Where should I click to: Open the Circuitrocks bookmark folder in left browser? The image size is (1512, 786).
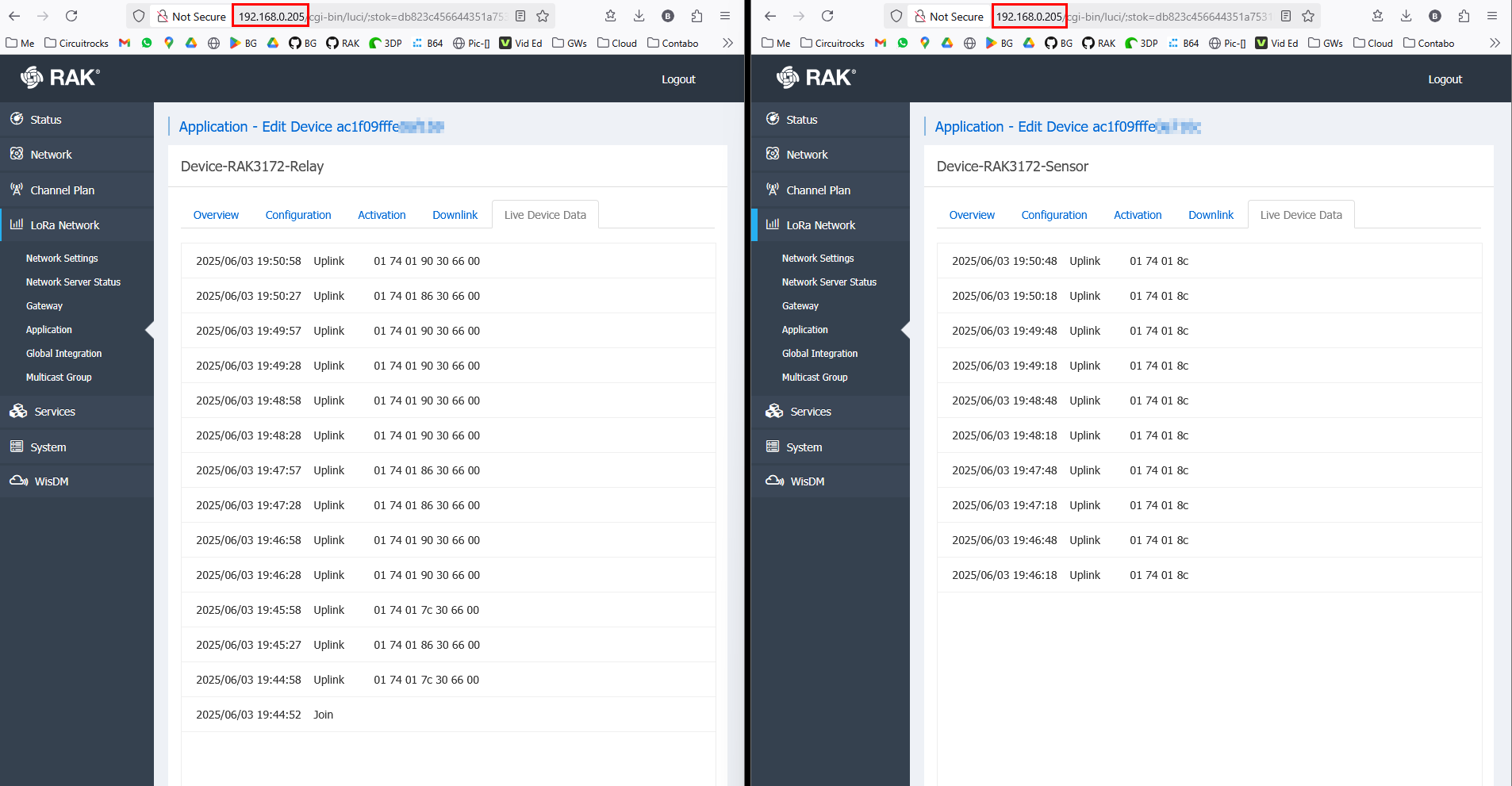77,43
